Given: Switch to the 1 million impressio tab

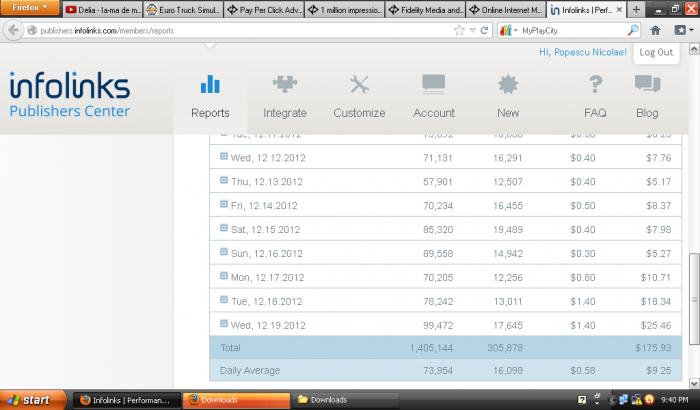Looking at the screenshot, I should 344,9.
